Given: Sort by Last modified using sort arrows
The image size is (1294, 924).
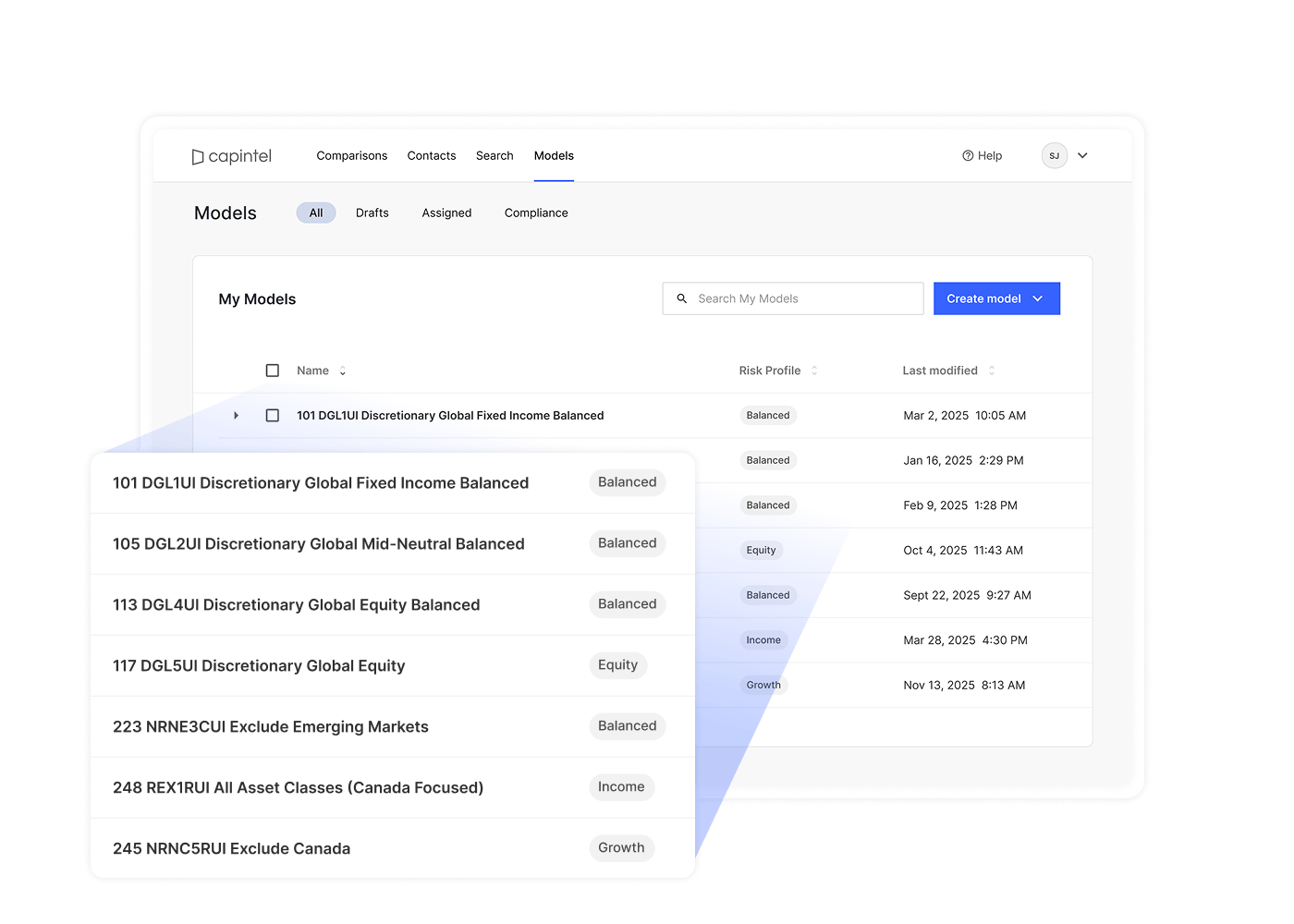Looking at the screenshot, I should point(992,371).
